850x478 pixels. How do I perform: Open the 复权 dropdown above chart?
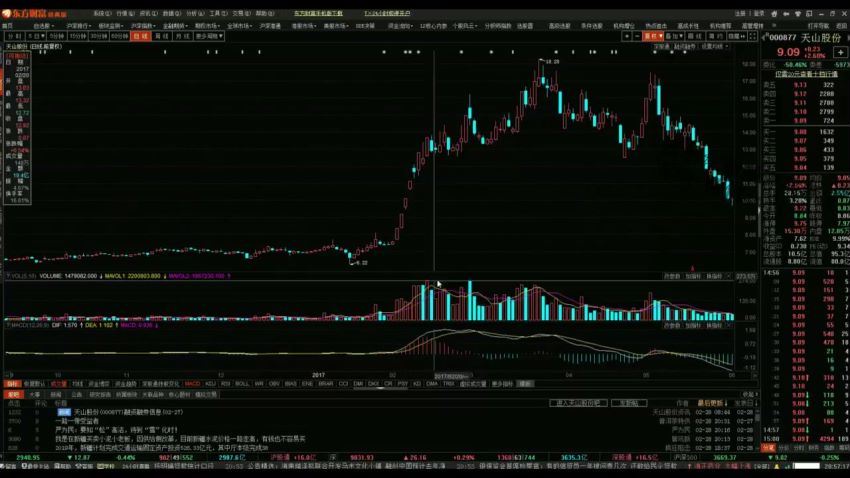[x=653, y=36]
